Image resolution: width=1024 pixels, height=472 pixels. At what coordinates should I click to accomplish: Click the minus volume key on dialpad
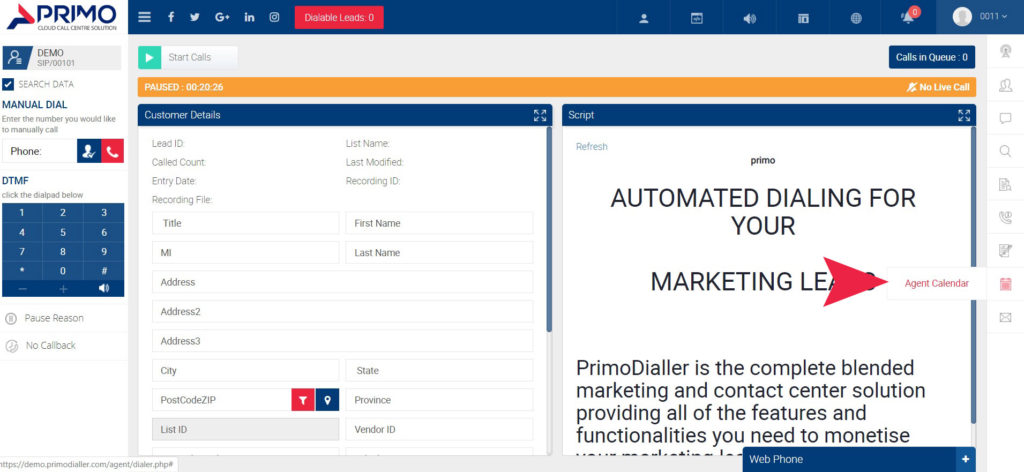click(22, 289)
